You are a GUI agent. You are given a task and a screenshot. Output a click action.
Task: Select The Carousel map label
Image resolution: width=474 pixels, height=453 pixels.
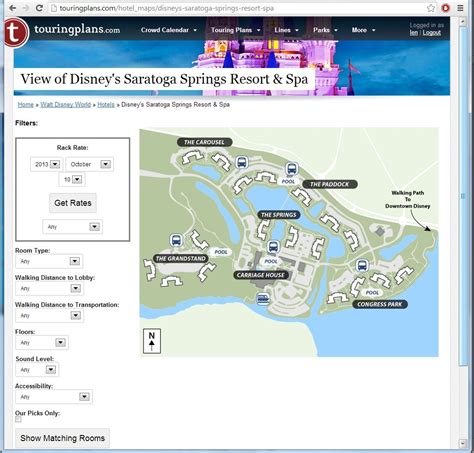204,142
